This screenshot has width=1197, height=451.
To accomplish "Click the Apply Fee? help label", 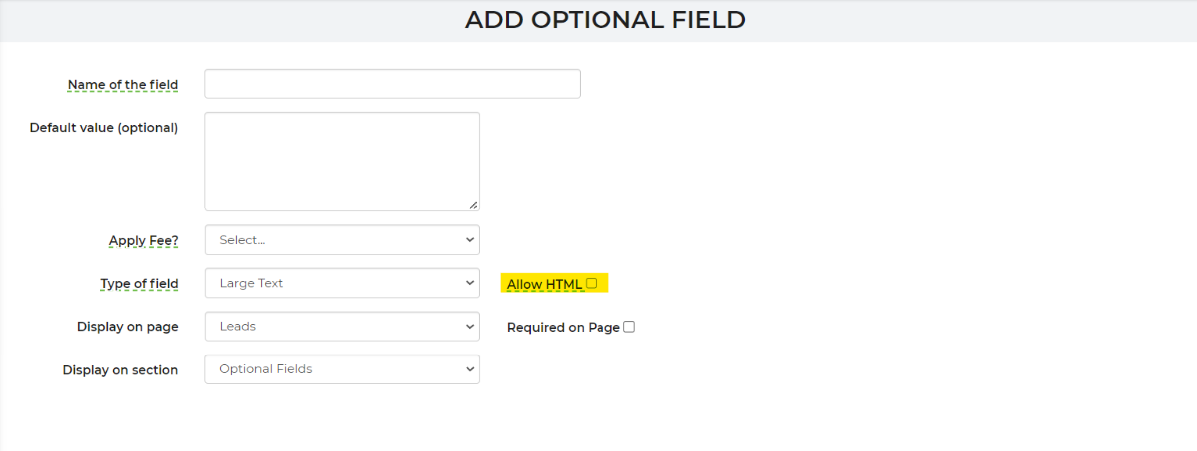I will [144, 241].
